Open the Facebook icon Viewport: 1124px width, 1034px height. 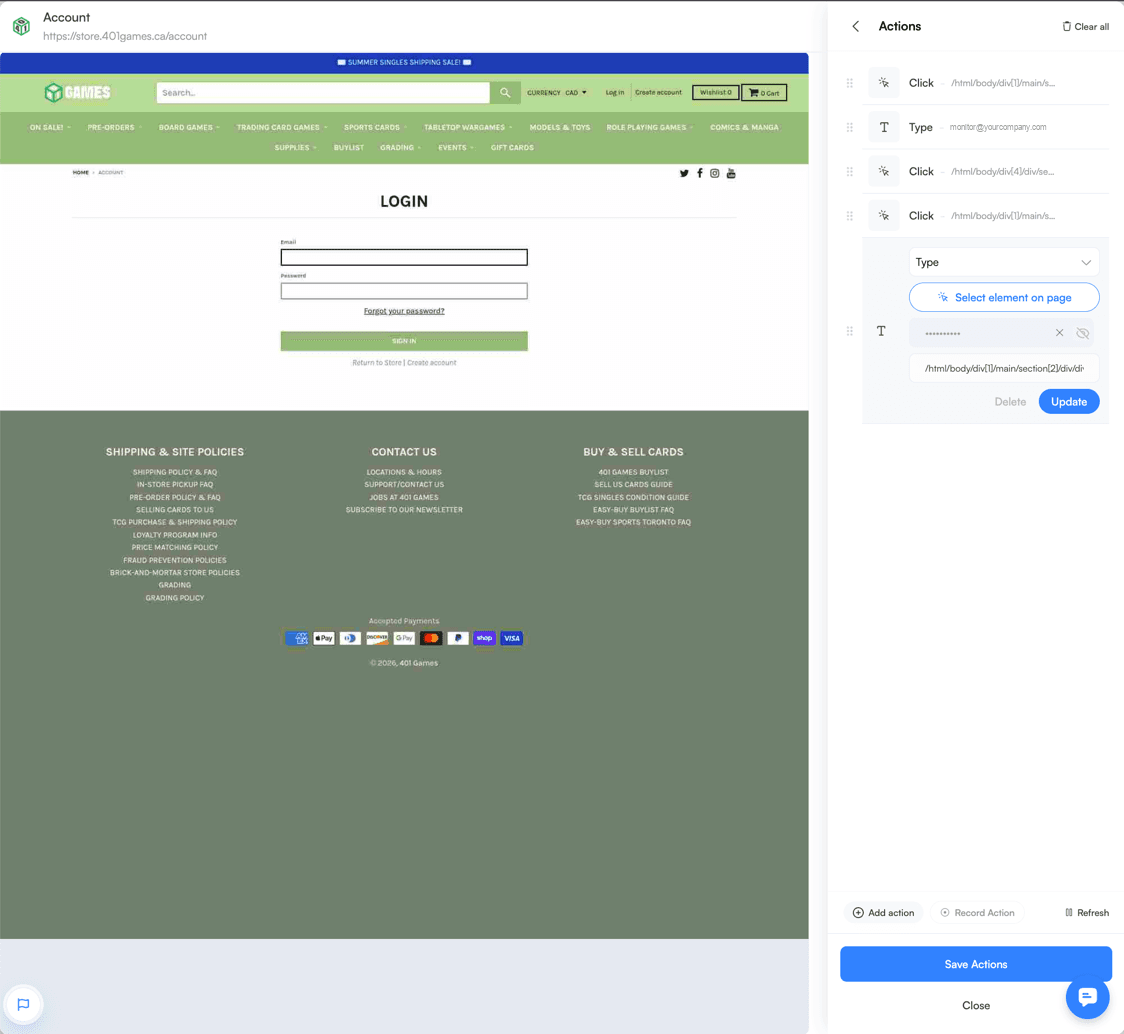700,174
